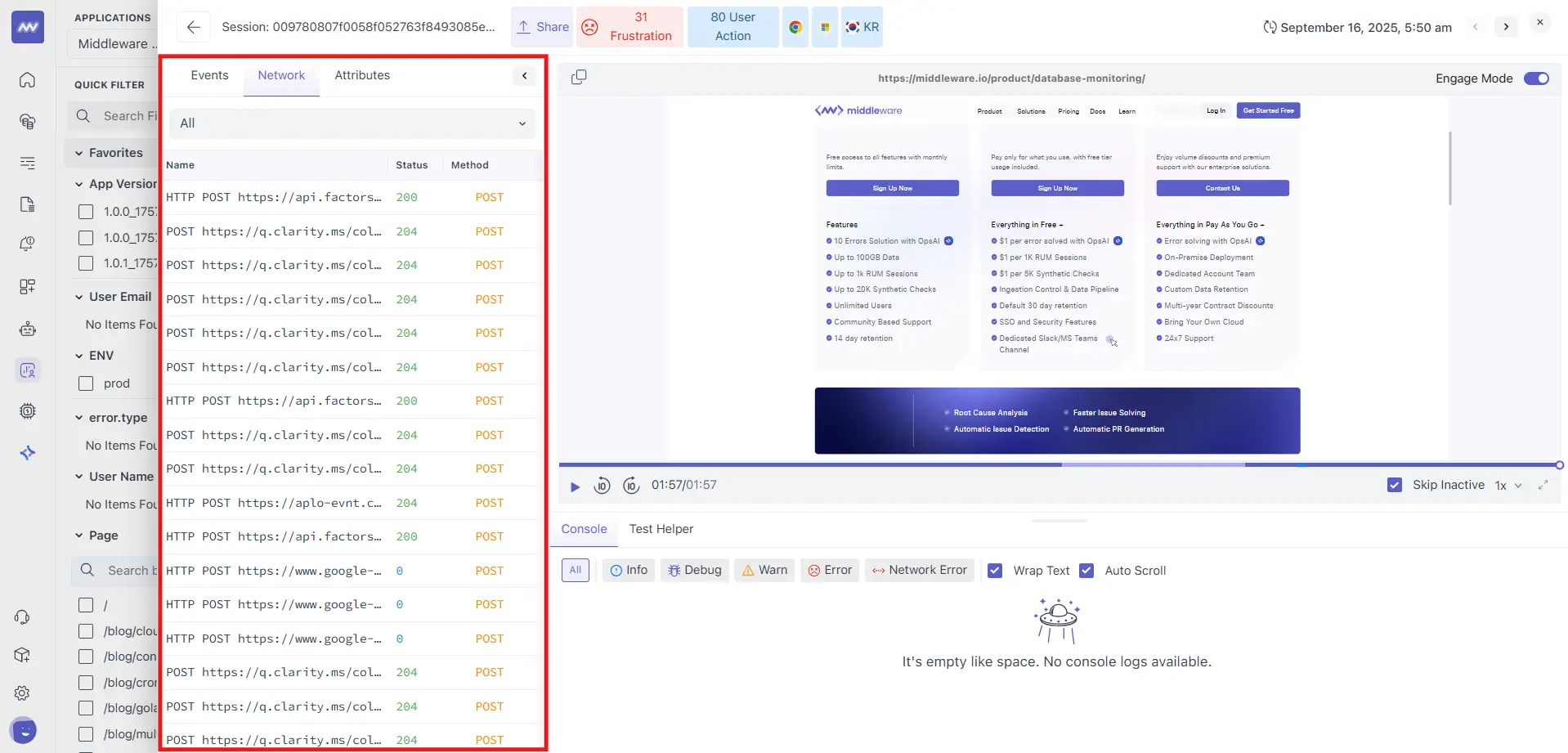Image resolution: width=1568 pixels, height=753 pixels.
Task: Open the Home sidebar icon
Action: pos(27,79)
